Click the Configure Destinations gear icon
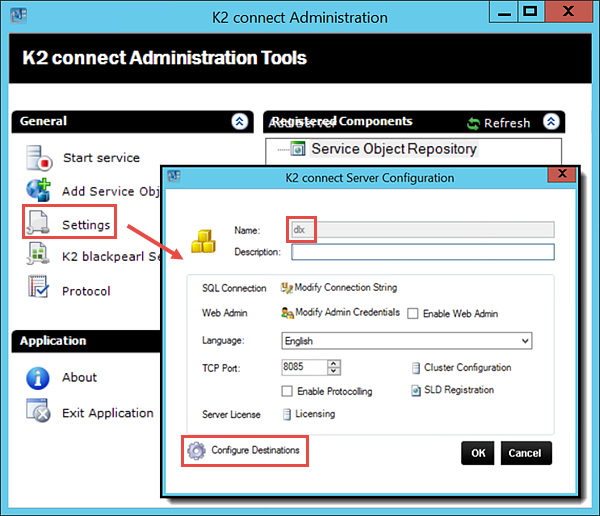Viewport: 600px width, 516px height. [197, 451]
